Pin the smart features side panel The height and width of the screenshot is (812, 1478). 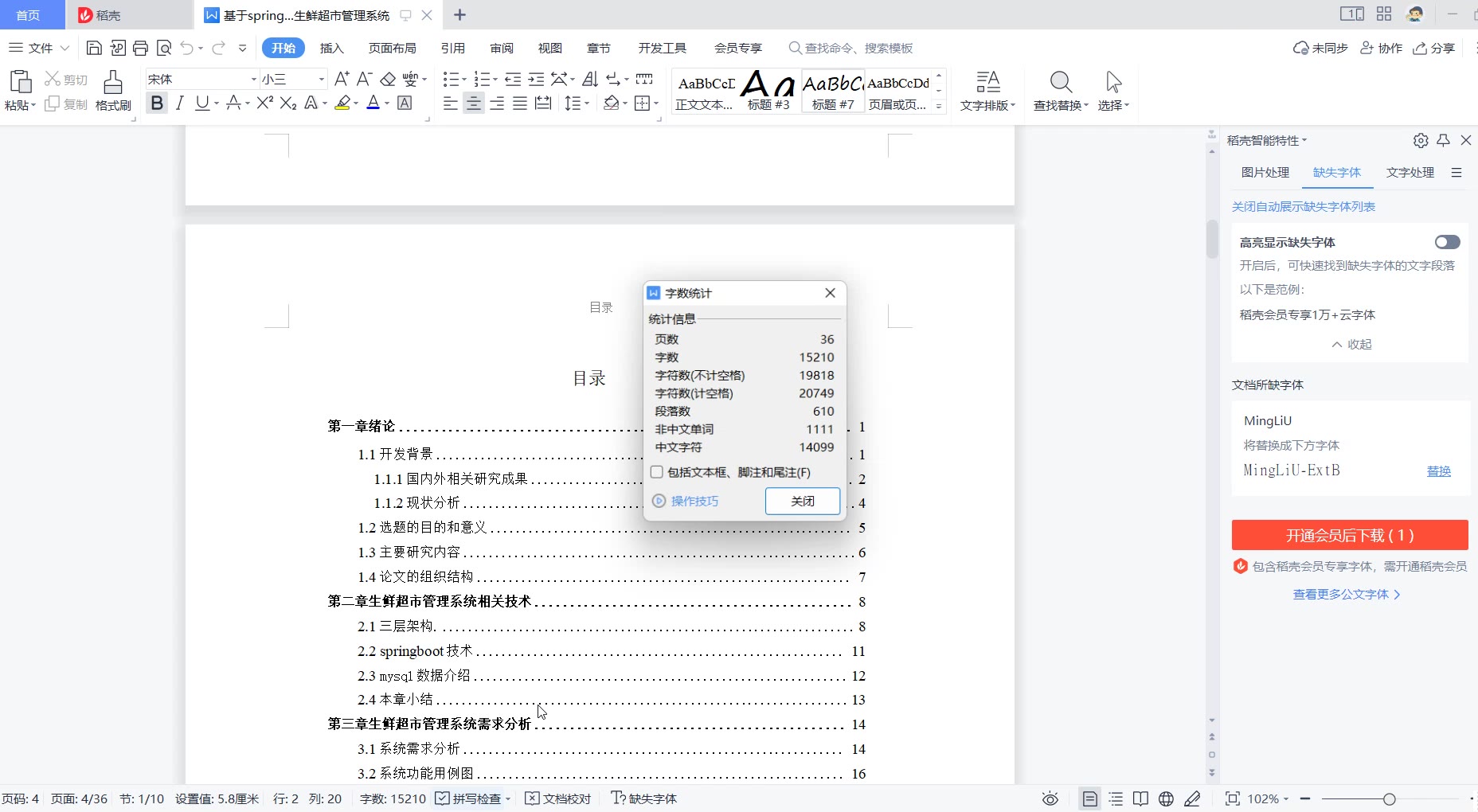click(x=1444, y=140)
